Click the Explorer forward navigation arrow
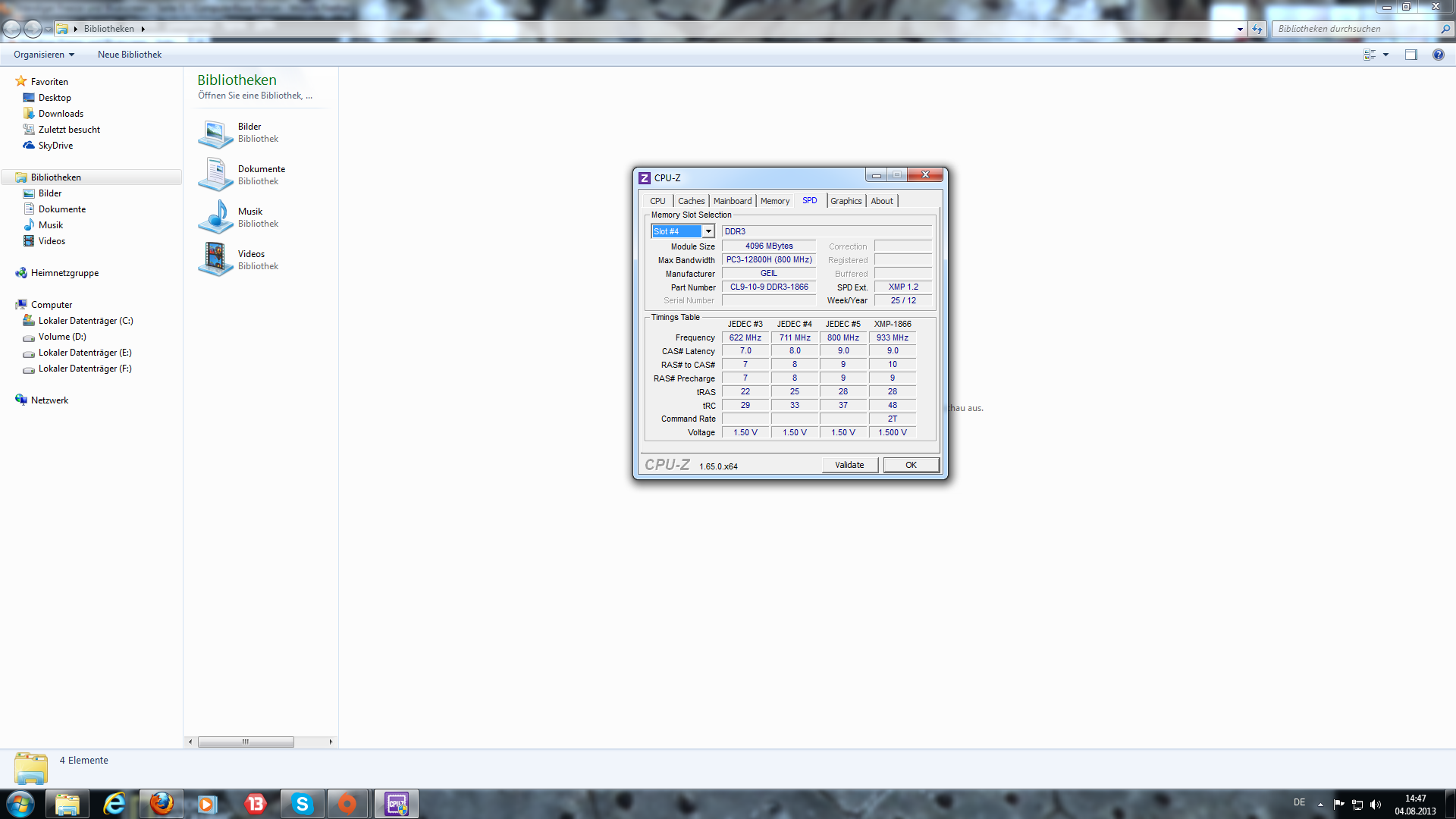 click(33, 29)
